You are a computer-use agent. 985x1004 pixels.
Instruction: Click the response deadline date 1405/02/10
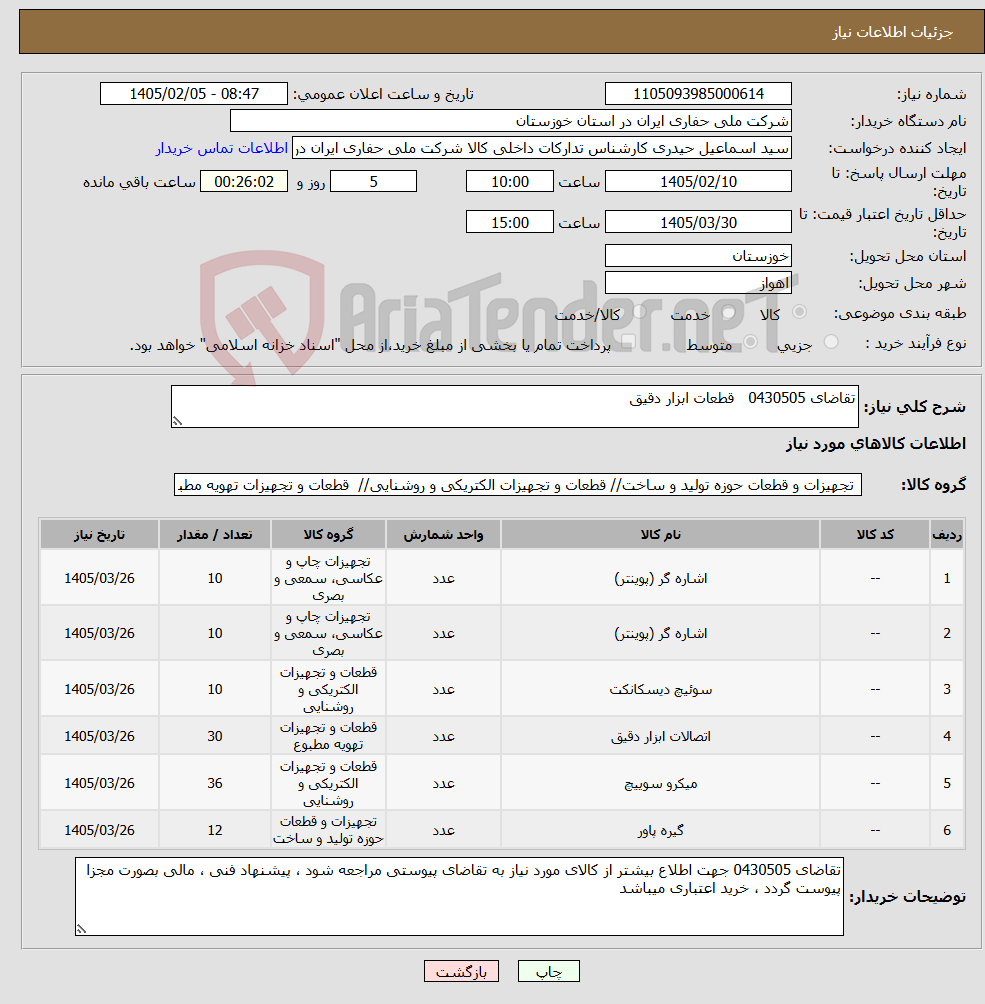[698, 182]
